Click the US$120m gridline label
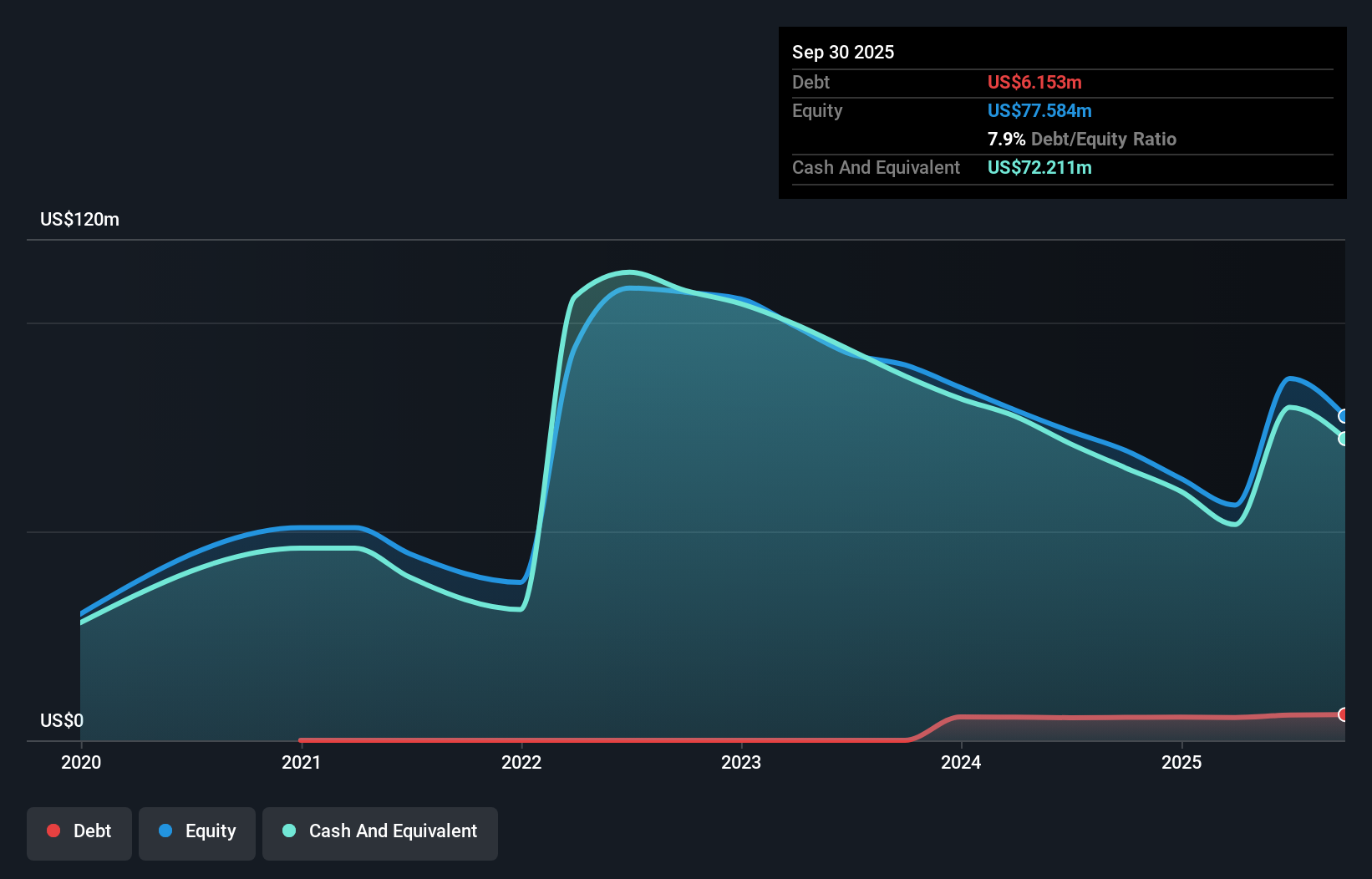Image resolution: width=1372 pixels, height=879 pixels. tap(79, 219)
